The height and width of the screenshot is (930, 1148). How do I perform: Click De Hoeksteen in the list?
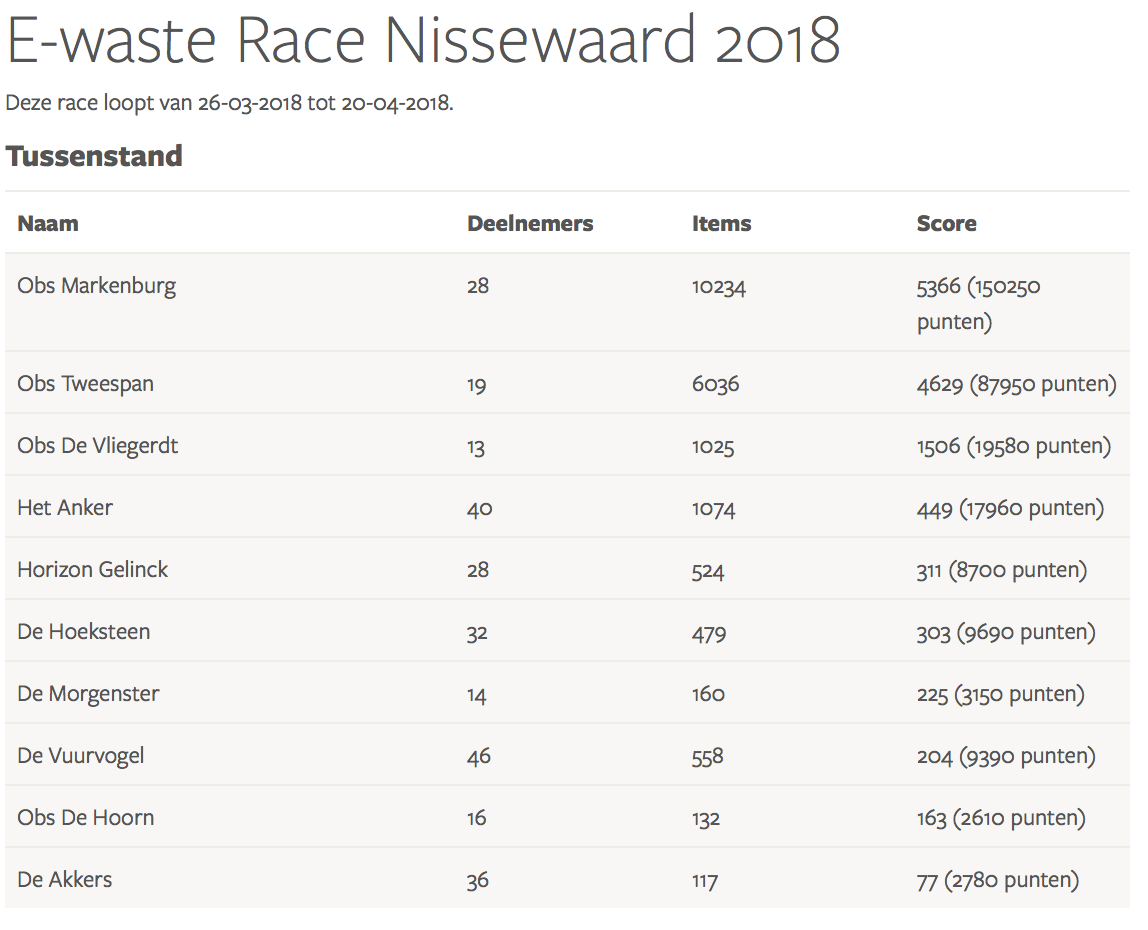(x=83, y=632)
